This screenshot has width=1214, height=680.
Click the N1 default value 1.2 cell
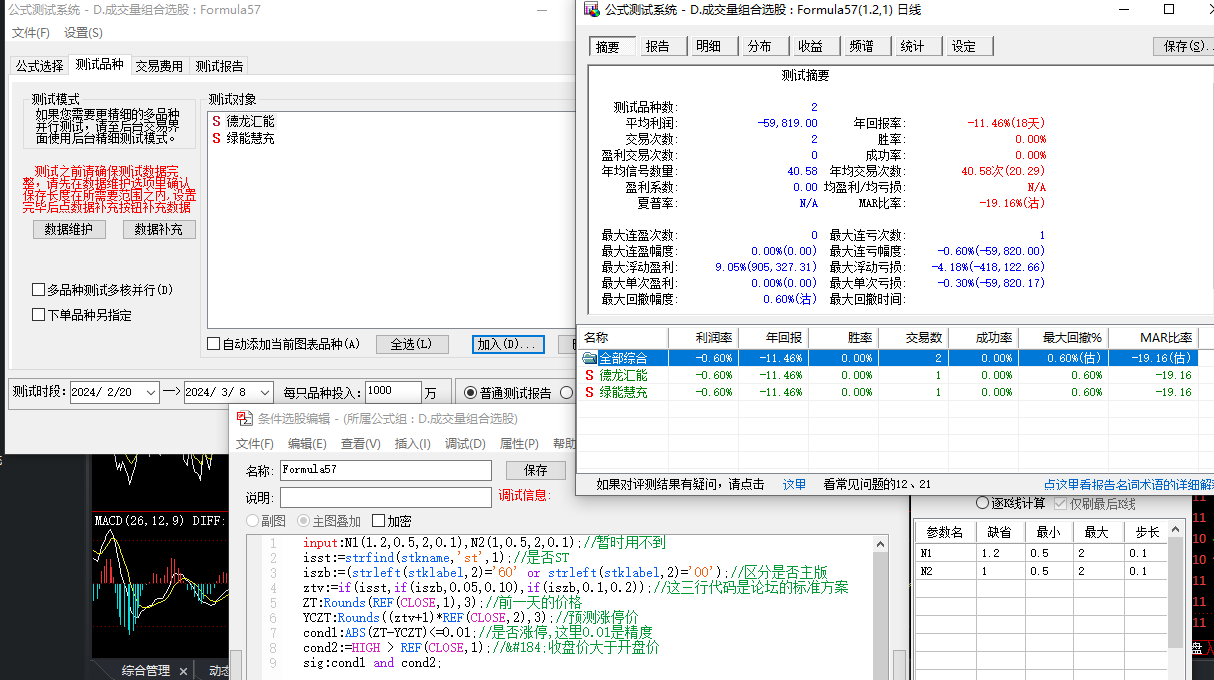(x=1000, y=553)
